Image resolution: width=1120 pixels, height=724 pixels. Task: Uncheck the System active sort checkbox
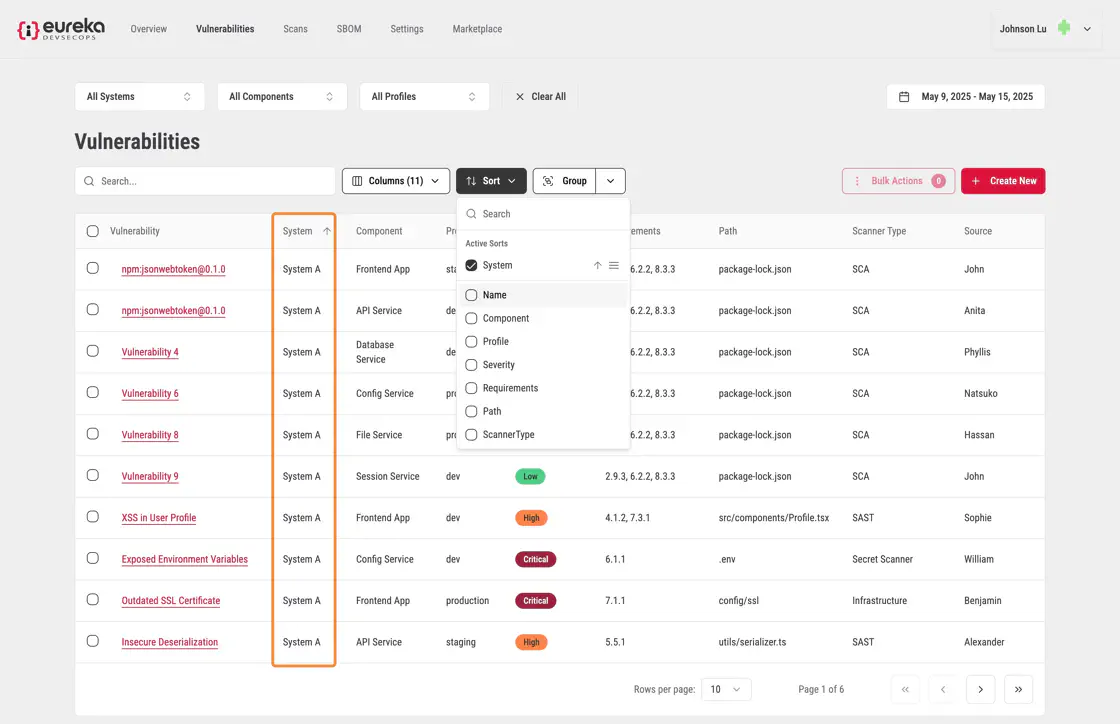click(x=471, y=266)
